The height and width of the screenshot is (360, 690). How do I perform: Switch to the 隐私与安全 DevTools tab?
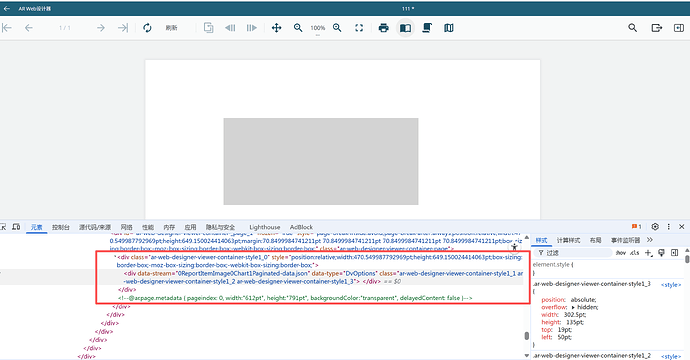[220, 227]
